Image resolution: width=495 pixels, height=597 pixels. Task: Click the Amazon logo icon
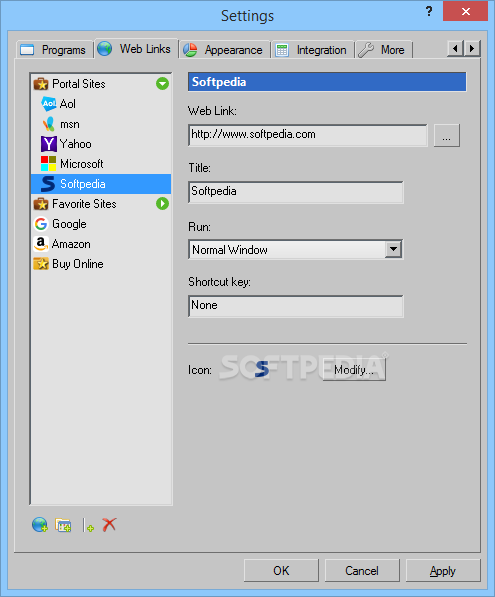coord(41,244)
